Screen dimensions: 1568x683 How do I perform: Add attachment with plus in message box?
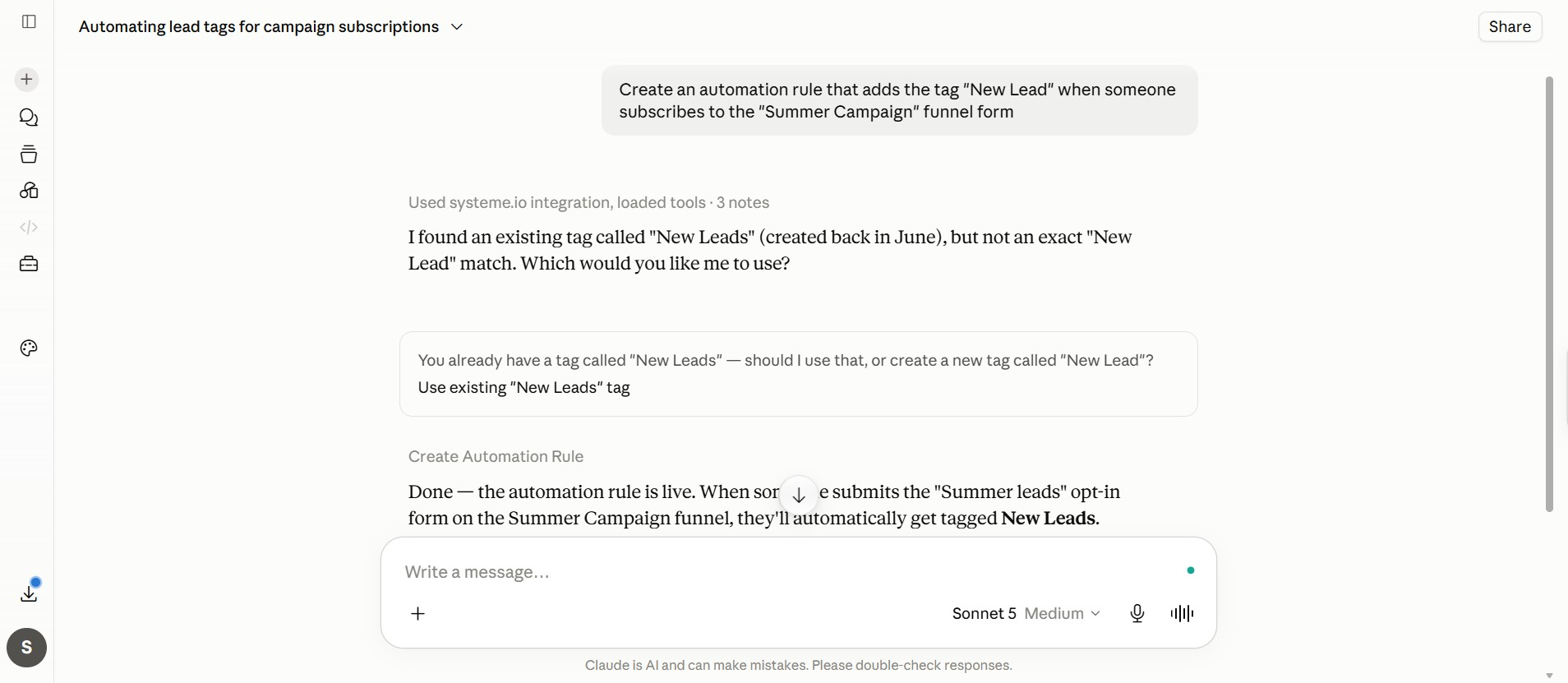(417, 614)
